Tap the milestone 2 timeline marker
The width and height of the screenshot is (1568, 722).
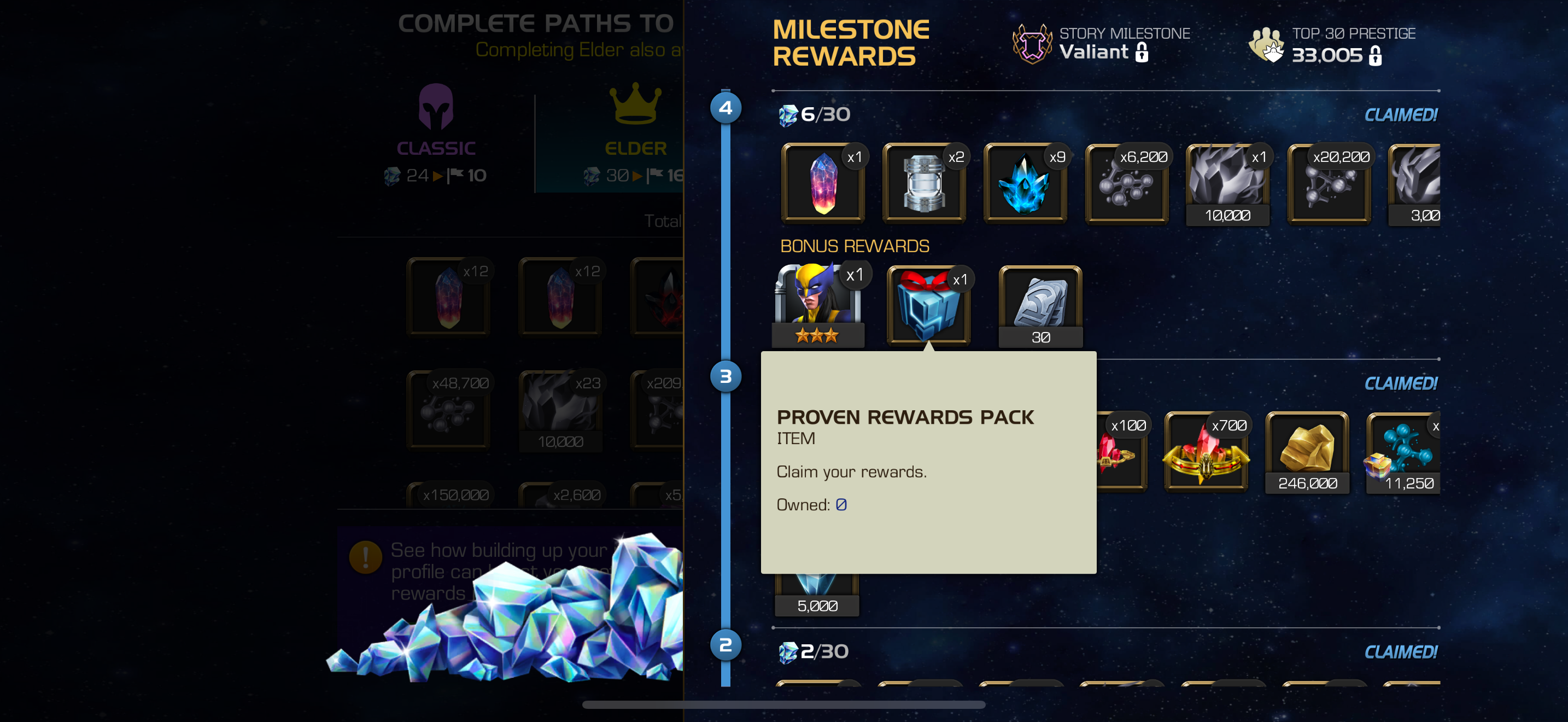point(725,645)
